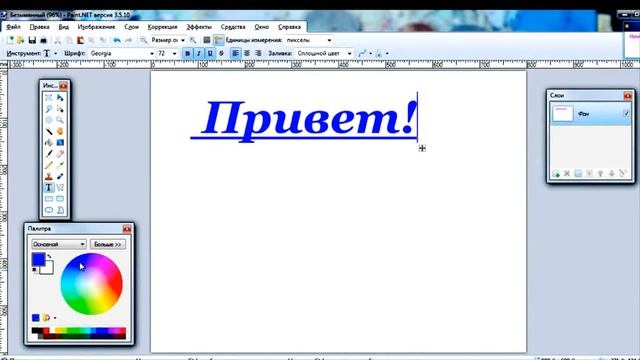Open the Эффекты menu
This screenshot has height=360, width=640.
pyautogui.click(x=199, y=27)
